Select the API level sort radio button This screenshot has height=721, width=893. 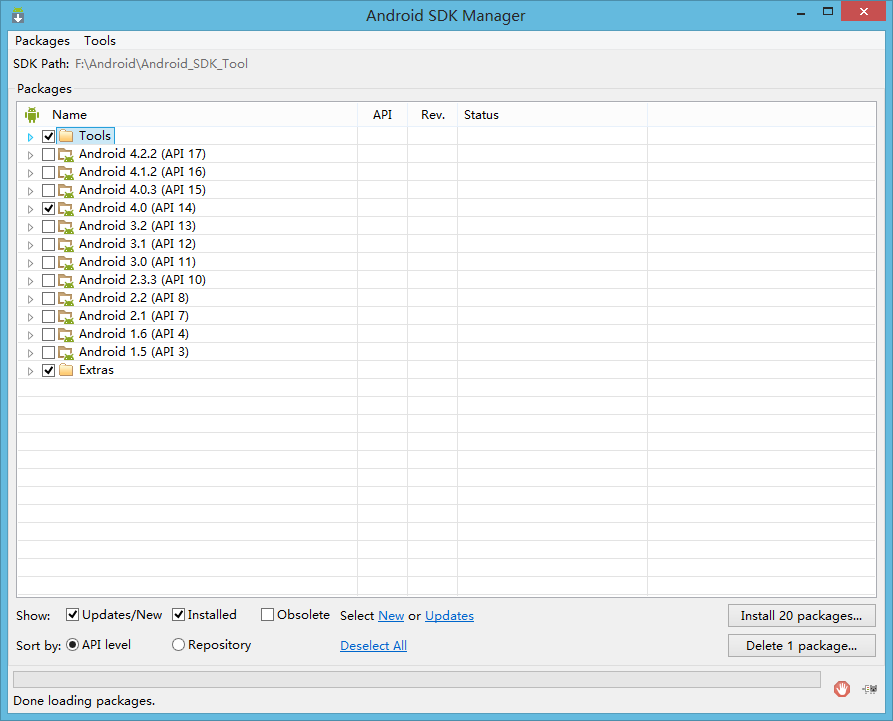tap(72, 645)
